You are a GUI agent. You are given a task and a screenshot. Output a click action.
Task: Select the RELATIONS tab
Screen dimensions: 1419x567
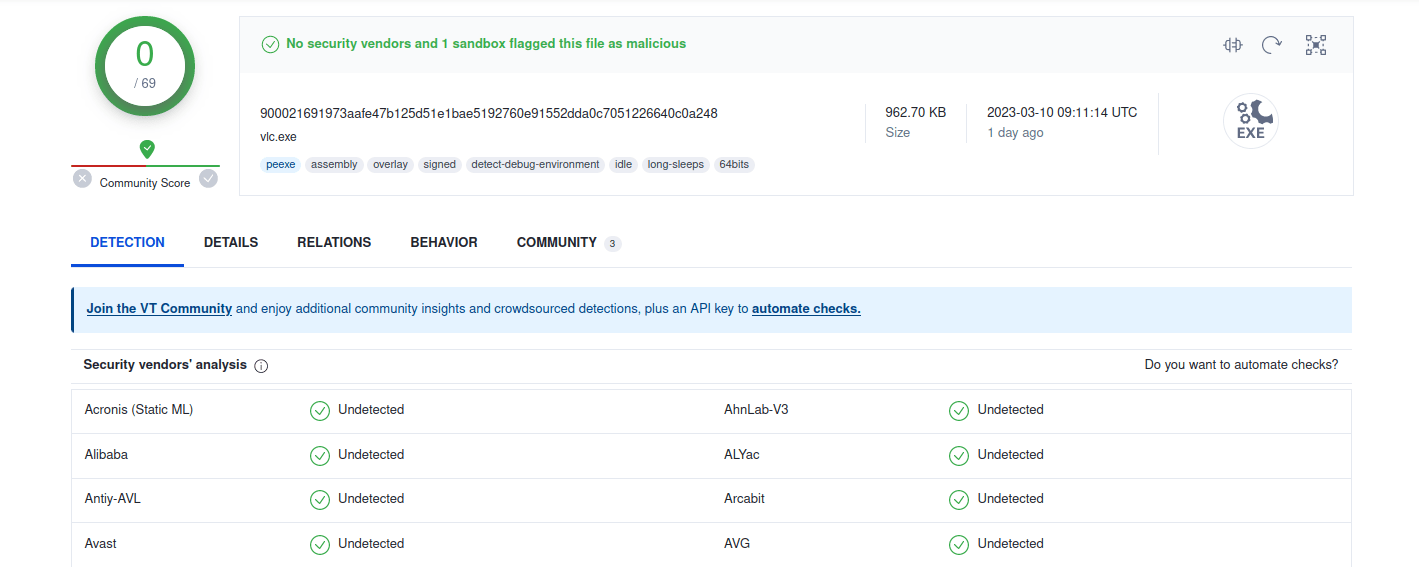[334, 242]
